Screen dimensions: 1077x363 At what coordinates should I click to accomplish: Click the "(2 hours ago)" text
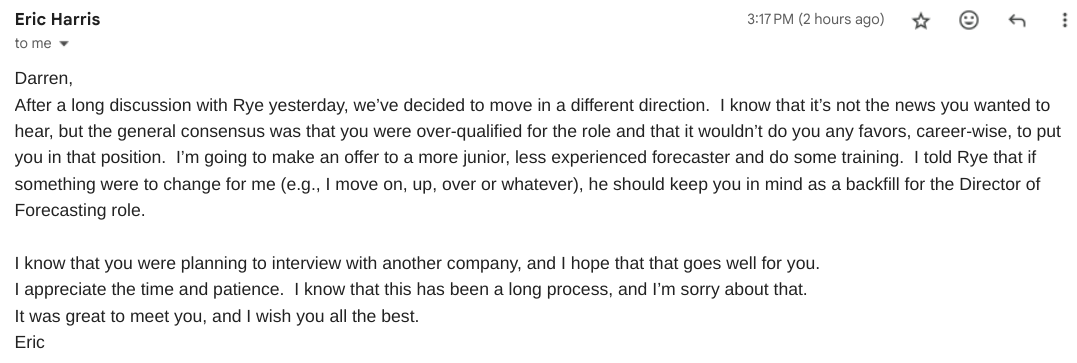[841, 19]
